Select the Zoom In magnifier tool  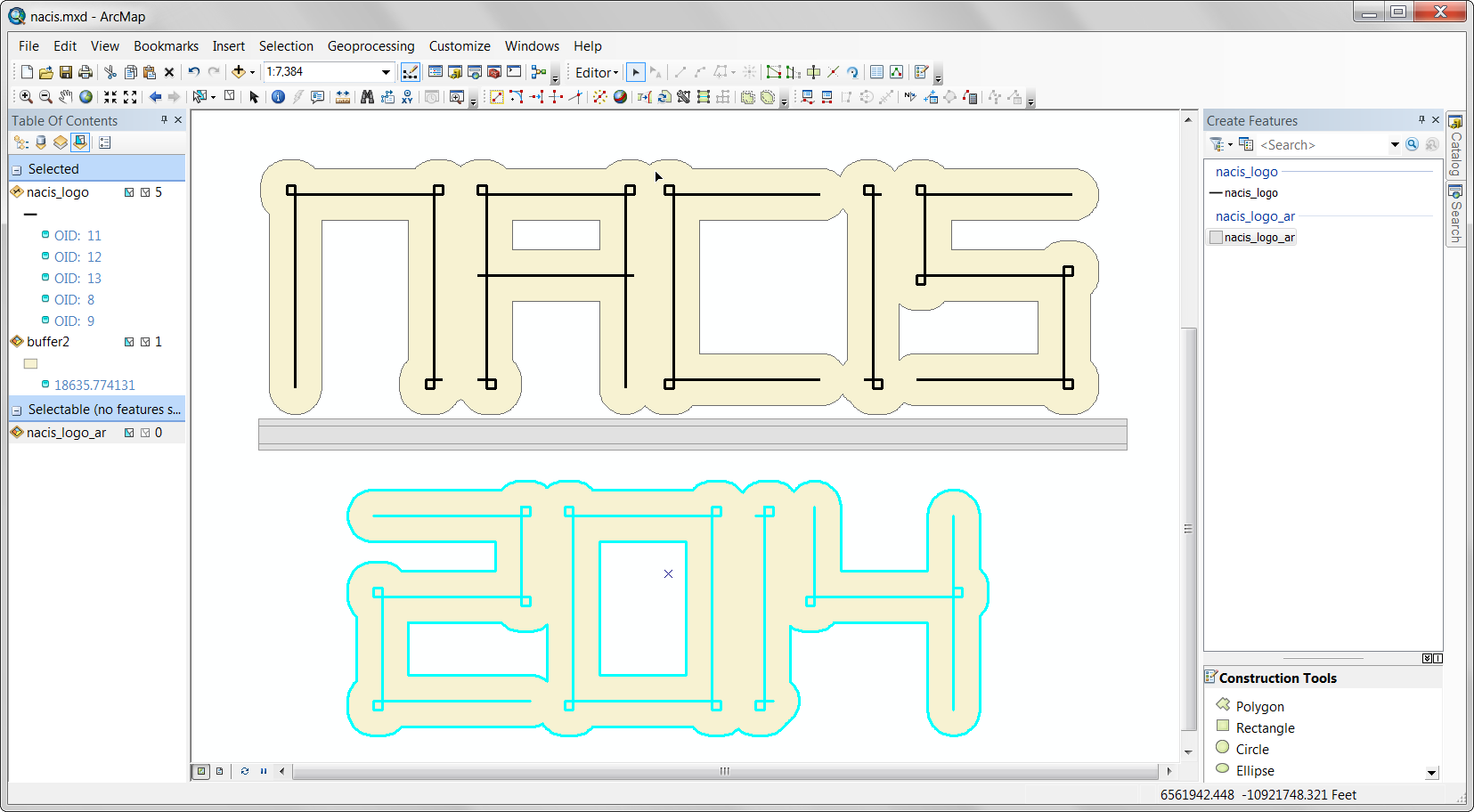click(x=27, y=97)
